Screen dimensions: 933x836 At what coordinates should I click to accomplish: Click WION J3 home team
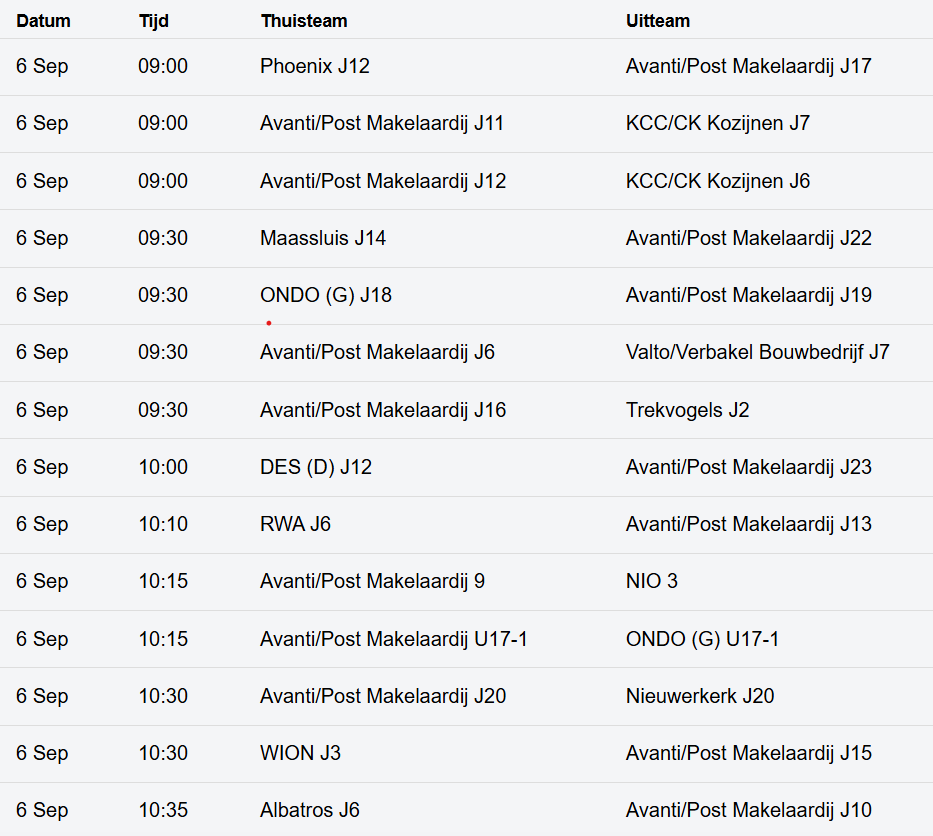click(300, 753)
